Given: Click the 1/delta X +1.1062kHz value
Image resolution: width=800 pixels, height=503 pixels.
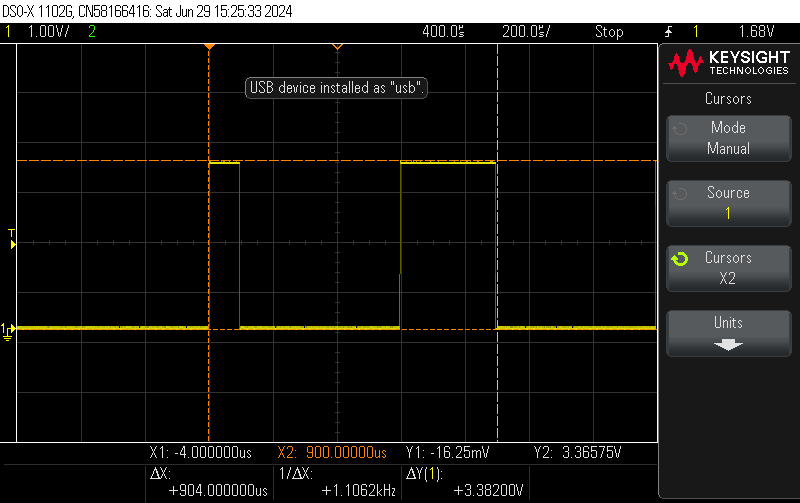Looking at the screenshot, I should [x=359, y=491].
